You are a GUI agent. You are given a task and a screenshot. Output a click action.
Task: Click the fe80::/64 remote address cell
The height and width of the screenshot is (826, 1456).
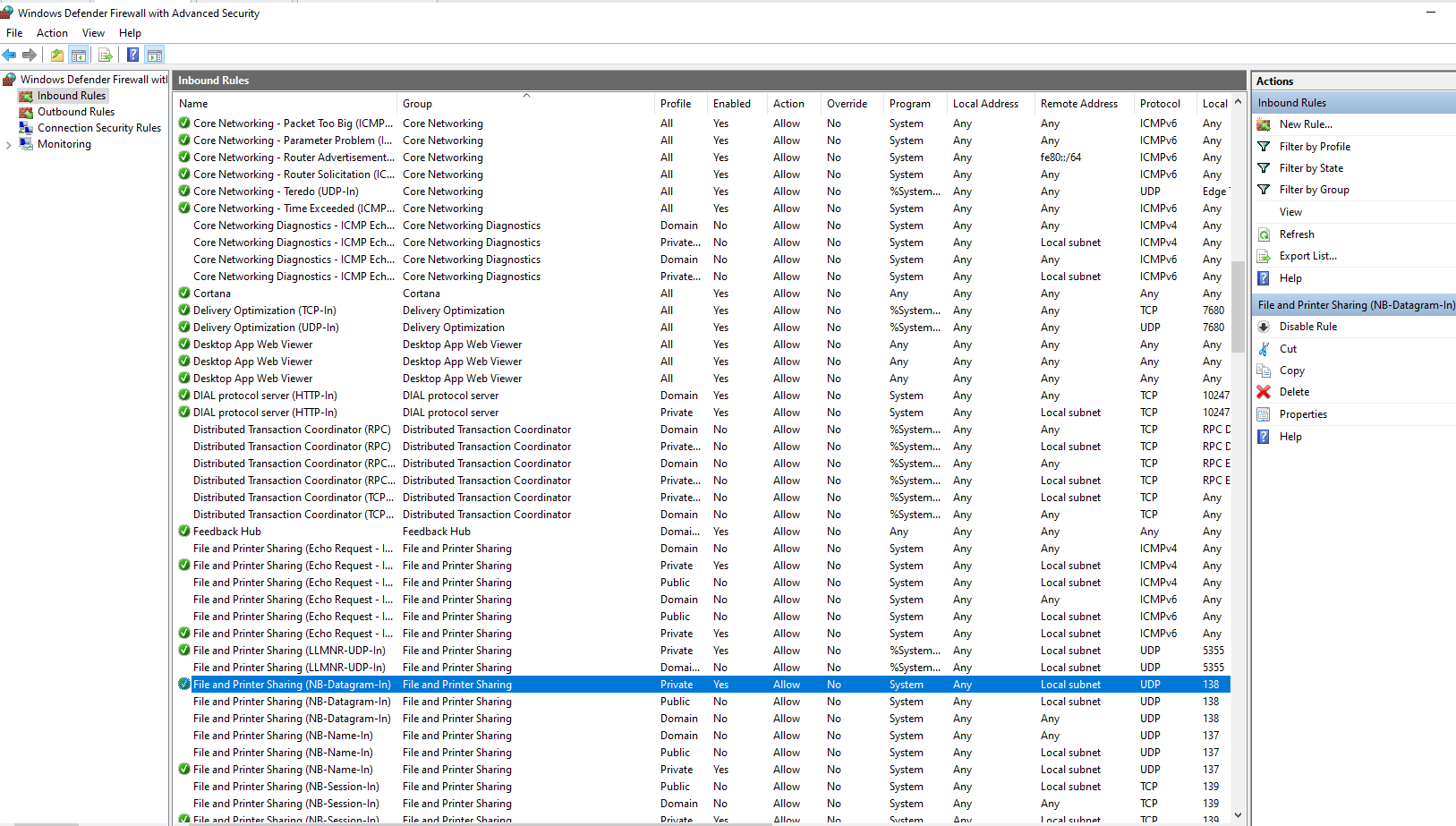coord(1060,158)
